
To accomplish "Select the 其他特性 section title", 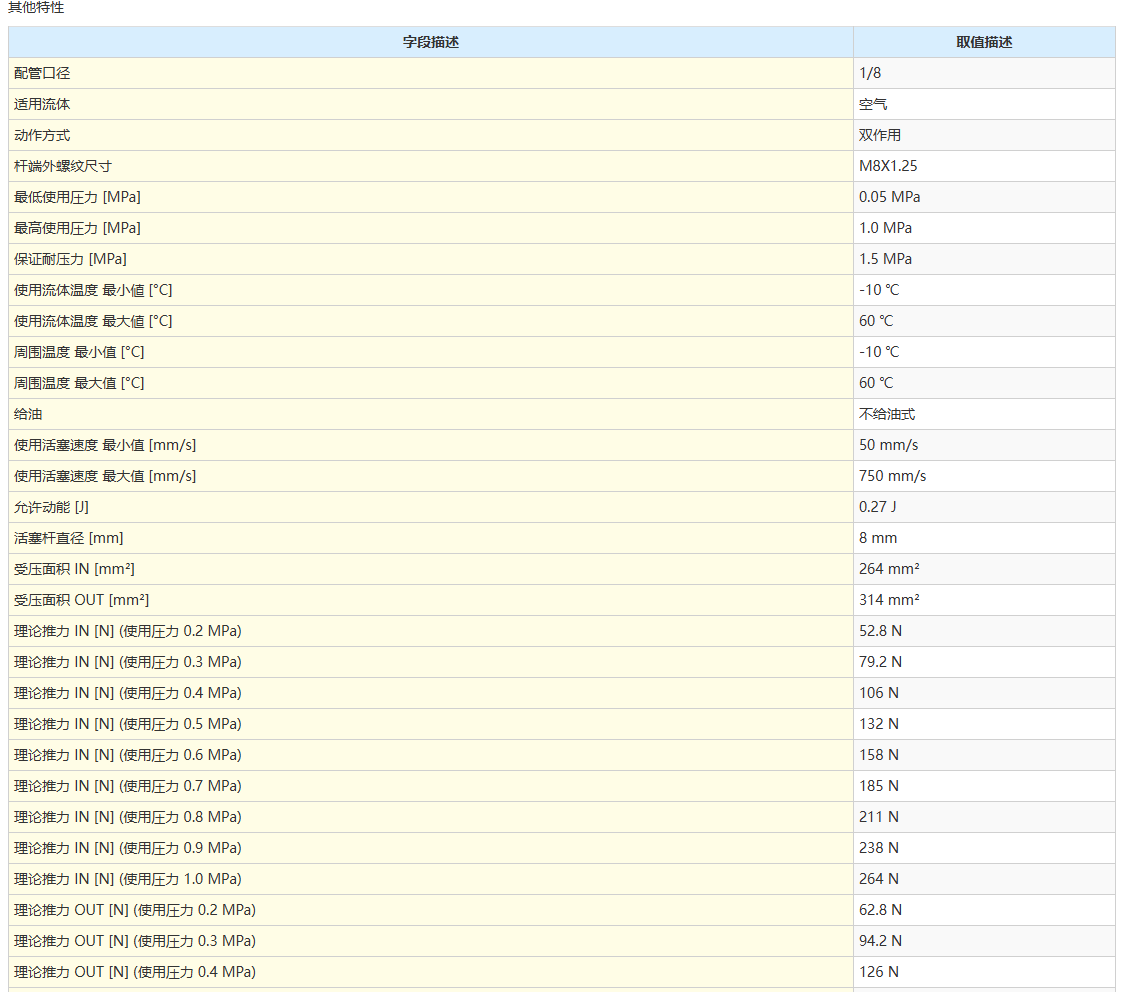I will (x=36, y=8).
